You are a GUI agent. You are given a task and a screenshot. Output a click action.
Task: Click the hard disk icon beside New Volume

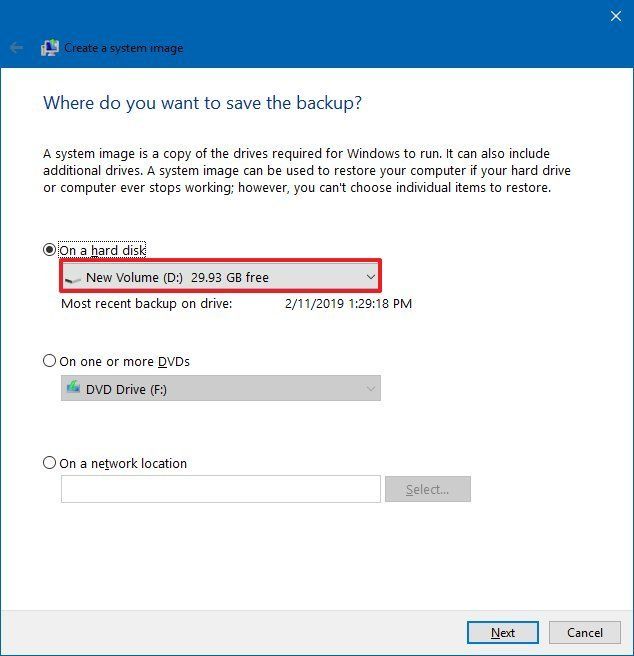[x=73, y=278]
